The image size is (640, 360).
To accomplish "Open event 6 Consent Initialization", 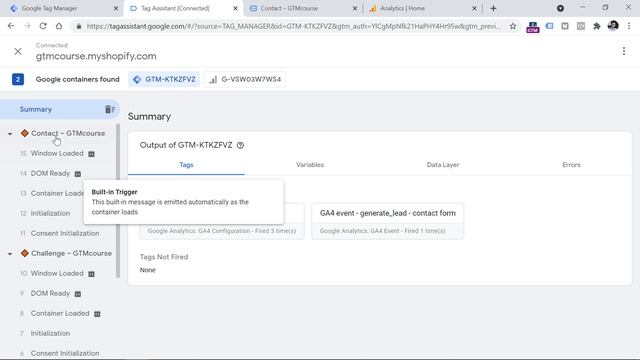I will (x=60, y=353).
